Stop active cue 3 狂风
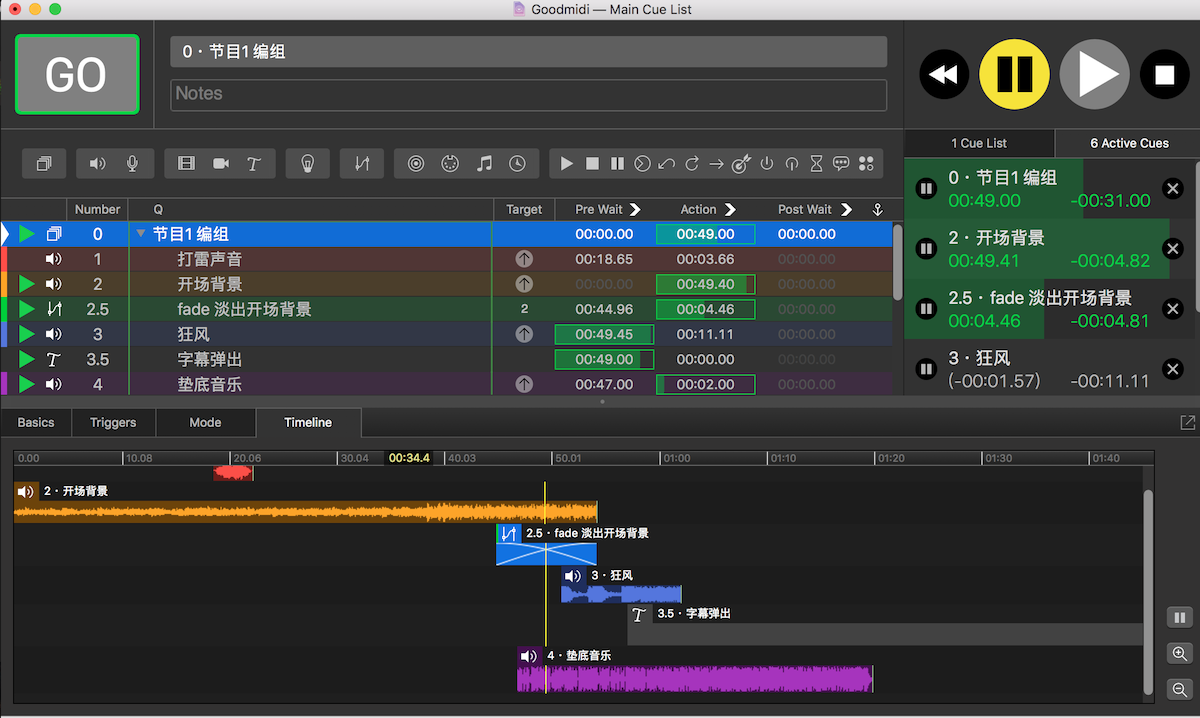 [x=1173, y=369]
